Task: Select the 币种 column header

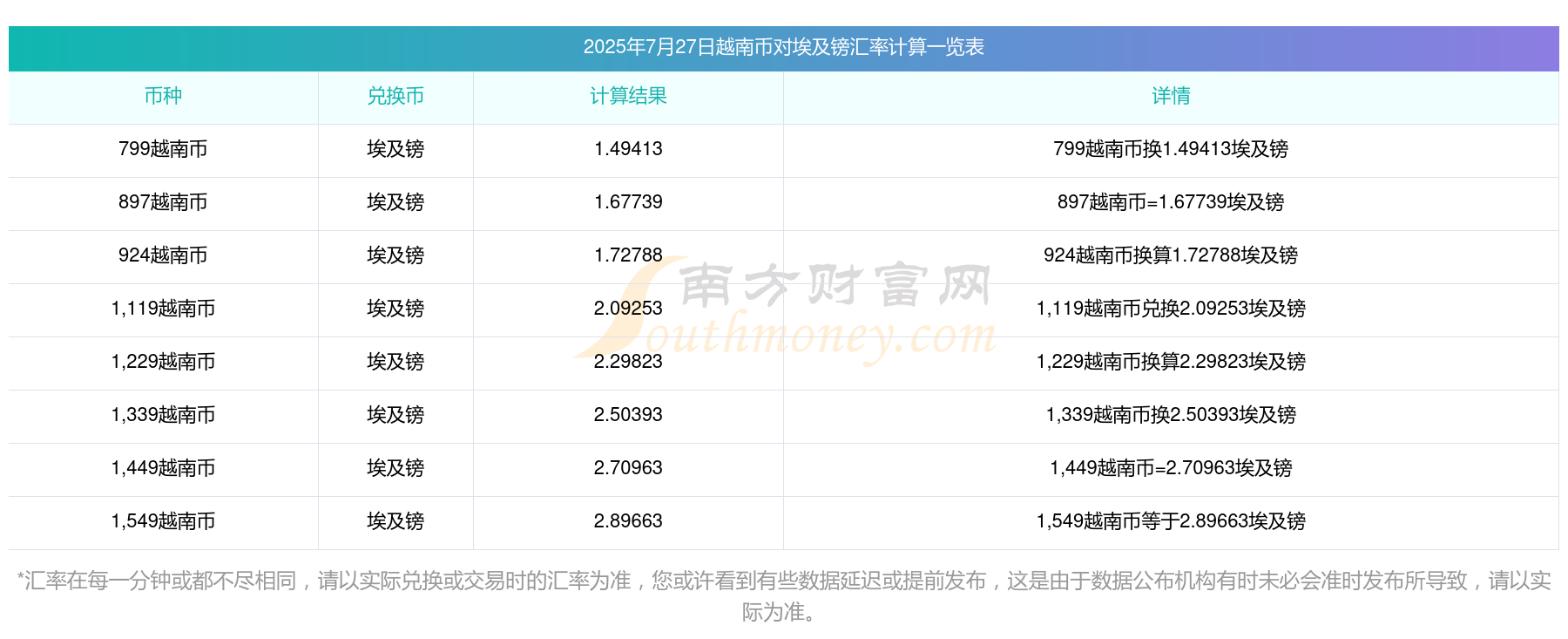Action: point(163,96)
